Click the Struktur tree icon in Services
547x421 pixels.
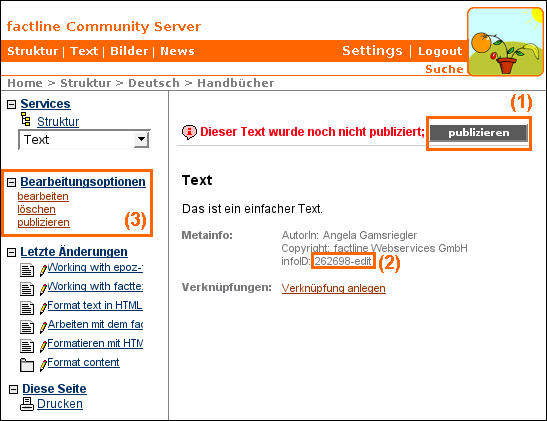pyautogui.click(x=25, y=119)
